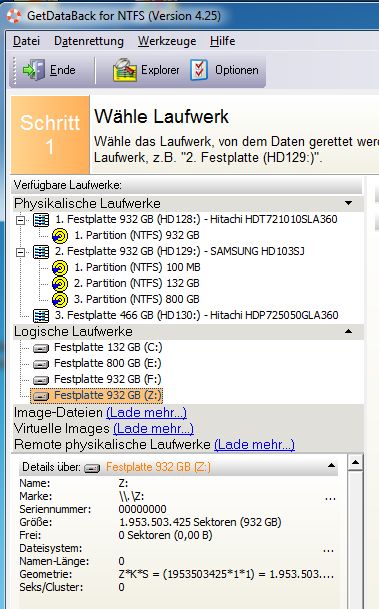Select the 1. Festplatte Hitachi HDT721010SLA360 drive icon
This screenshot has width=379, height=609.
click(x=41, y=220)
